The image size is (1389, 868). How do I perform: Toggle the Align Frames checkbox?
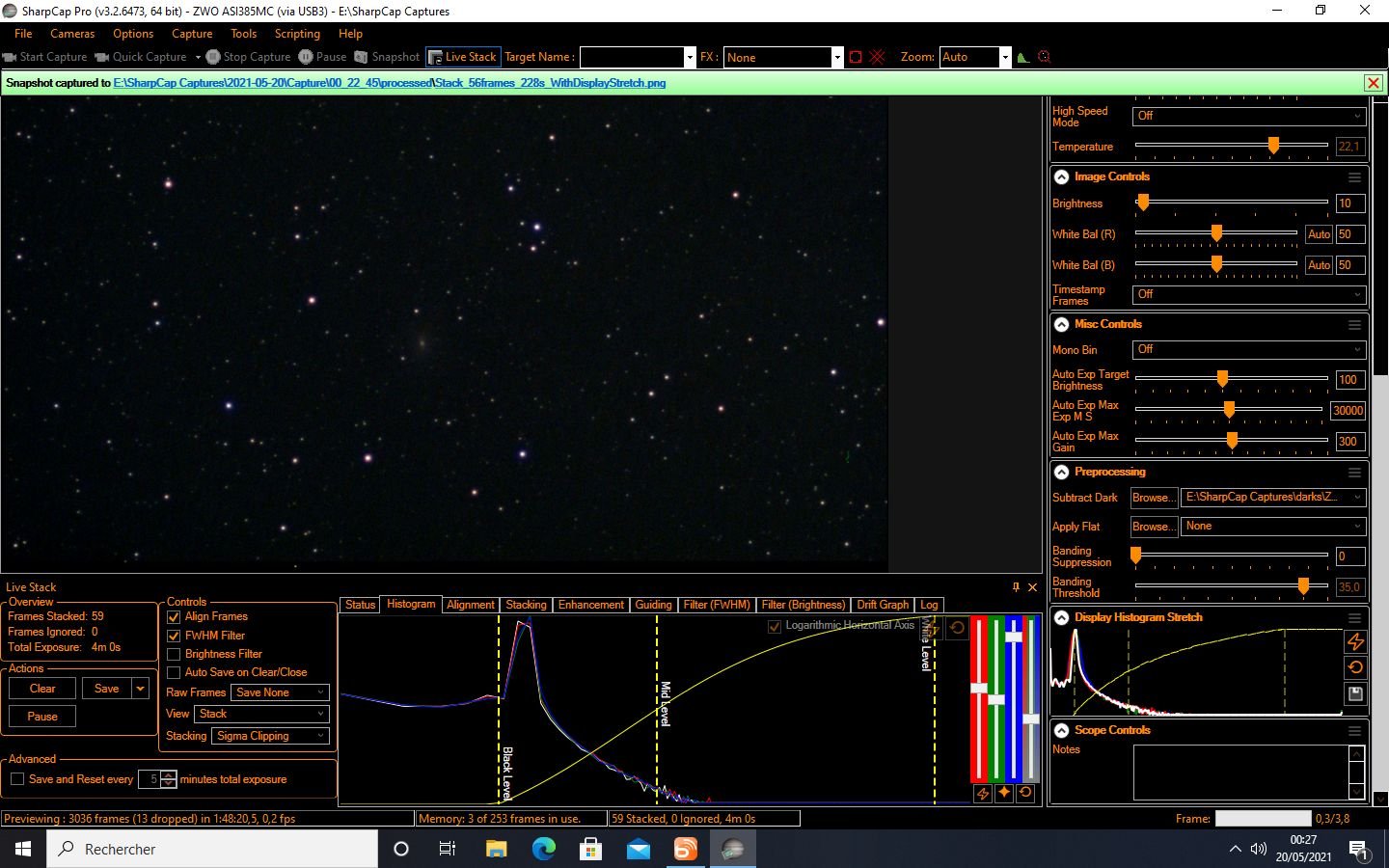coord(174,616)
